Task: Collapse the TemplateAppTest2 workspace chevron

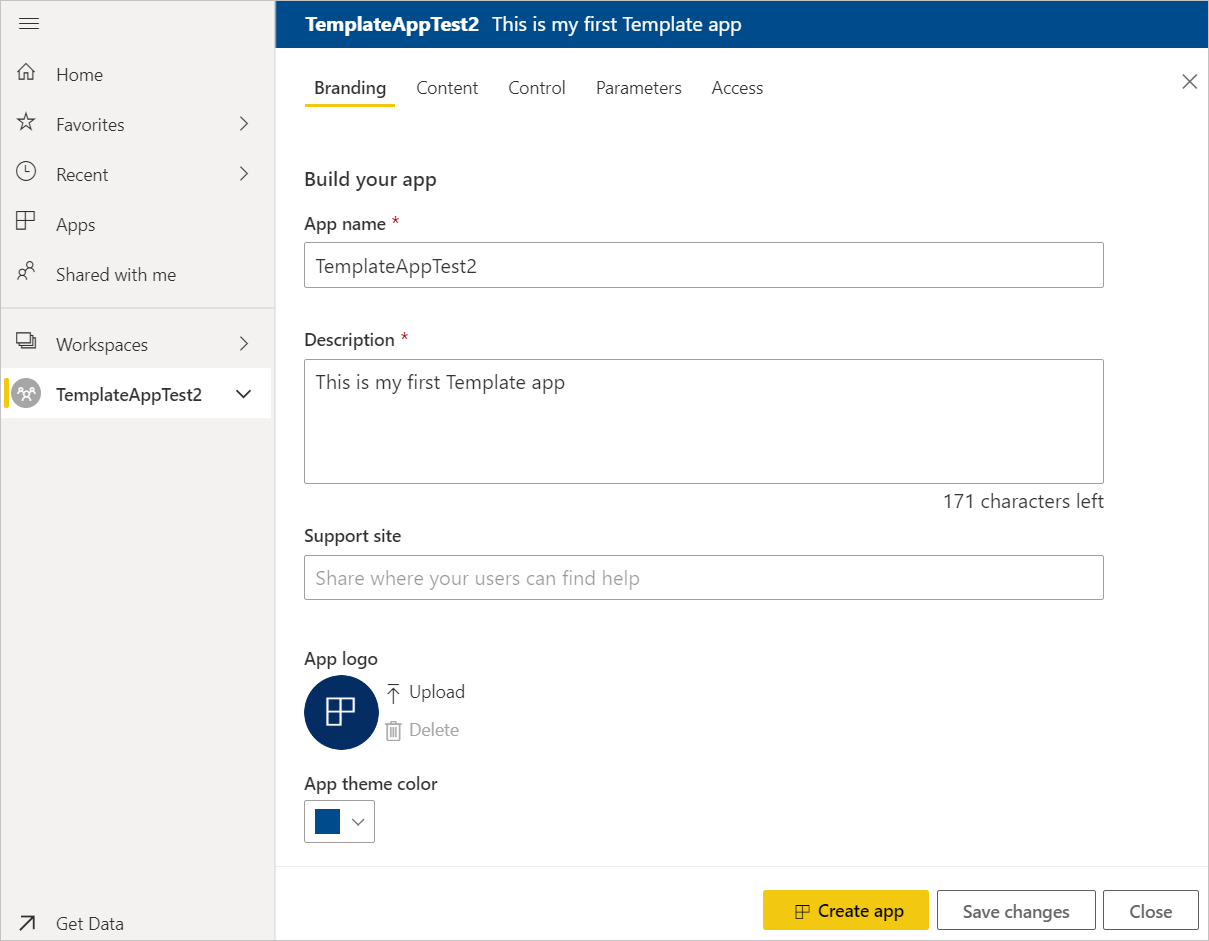Action: coord(243,394)
